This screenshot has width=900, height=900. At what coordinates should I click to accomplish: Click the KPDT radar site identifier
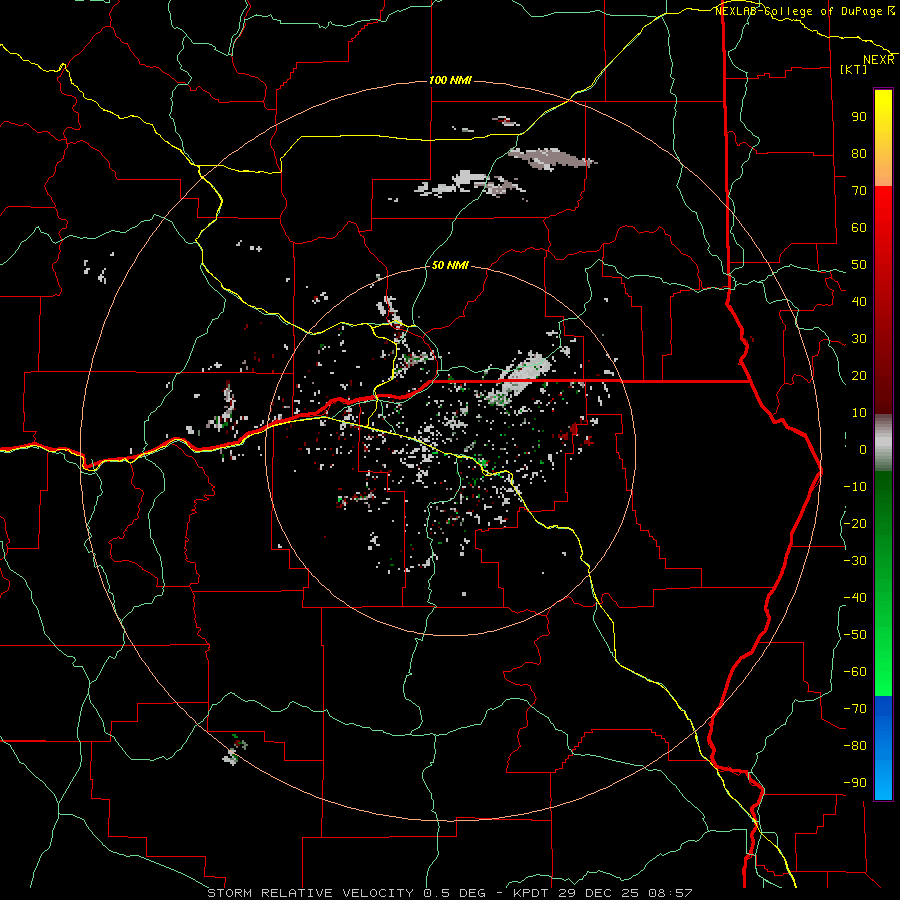coord(530,893)
